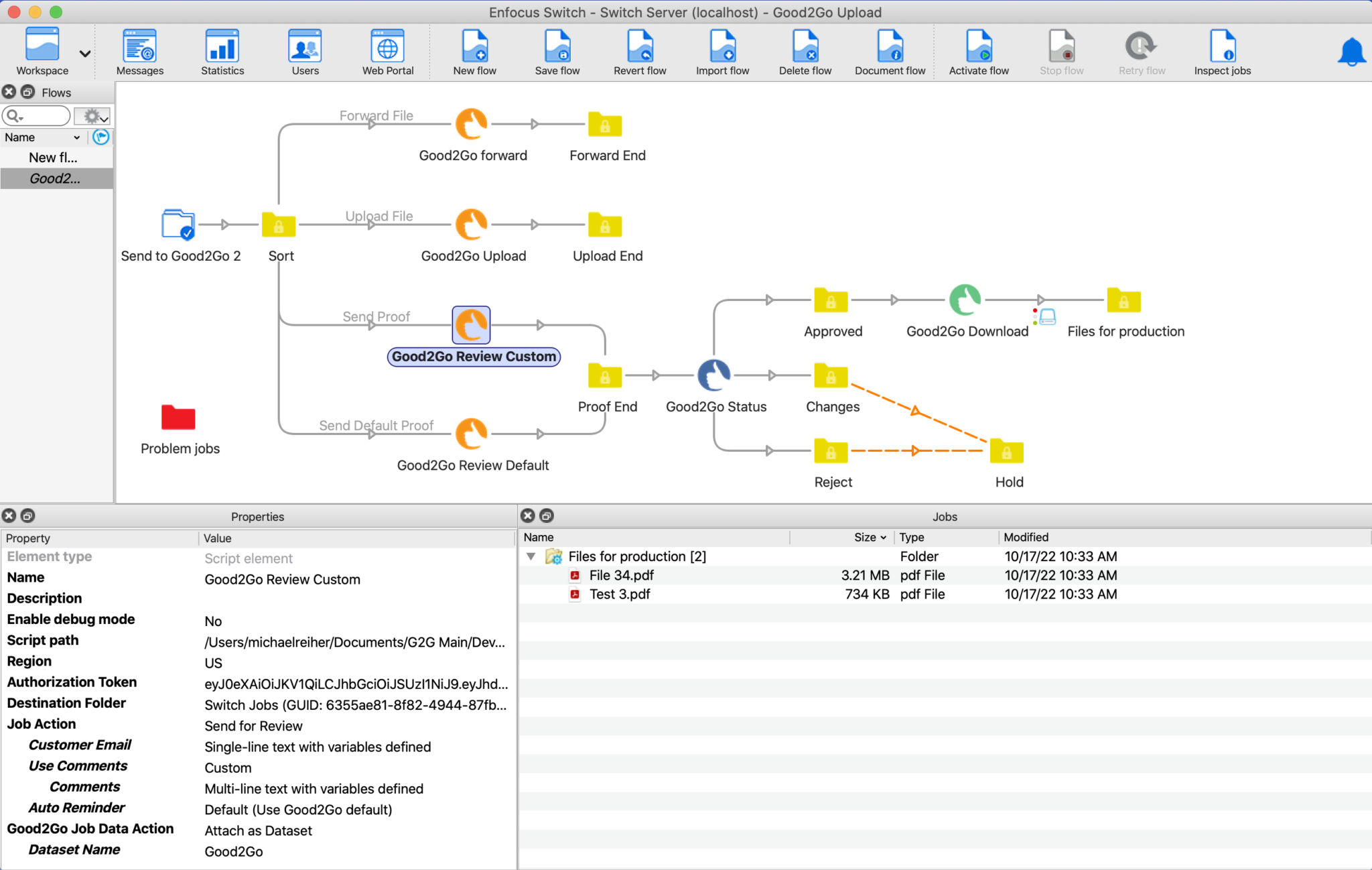Select the New fl... flow in the list

[53, 157]
